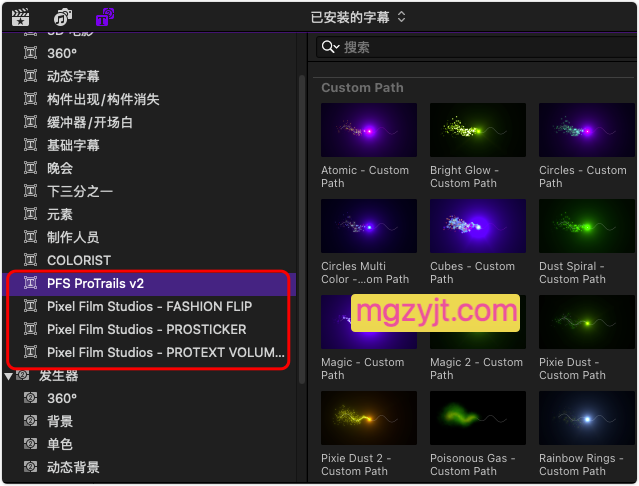
Task: Open the Libraries sidebar clapperboard icon
Action: [20, 17]
